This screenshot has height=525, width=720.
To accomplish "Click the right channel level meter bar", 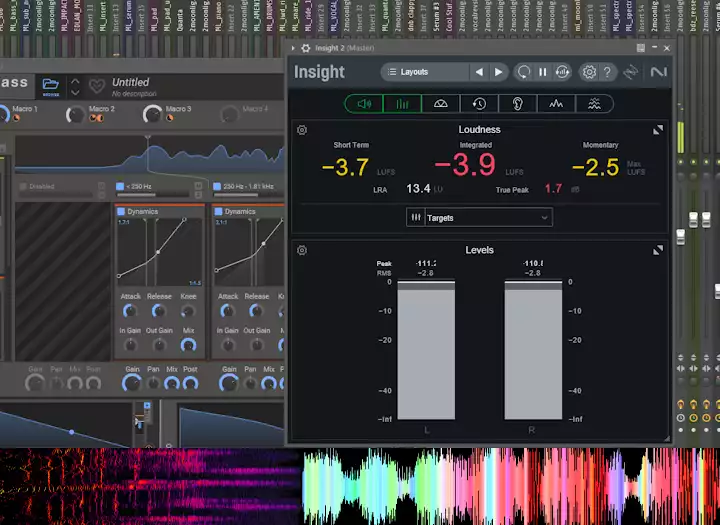I will (x=533, y=350).
